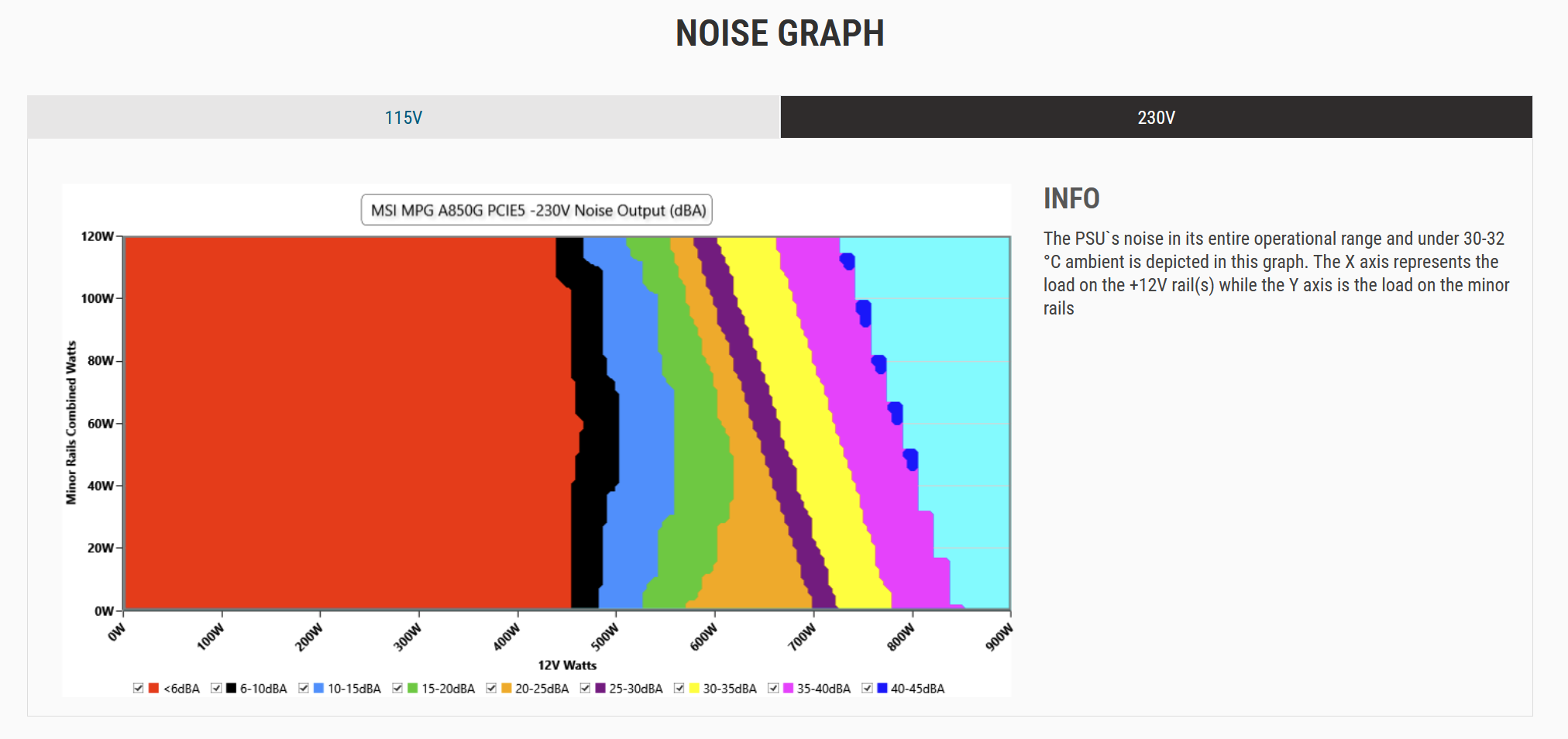Click the light-blue 10-15dBA legend swatch
Image resolution: width=1568 pixels, height=739 pixels.
318,688
